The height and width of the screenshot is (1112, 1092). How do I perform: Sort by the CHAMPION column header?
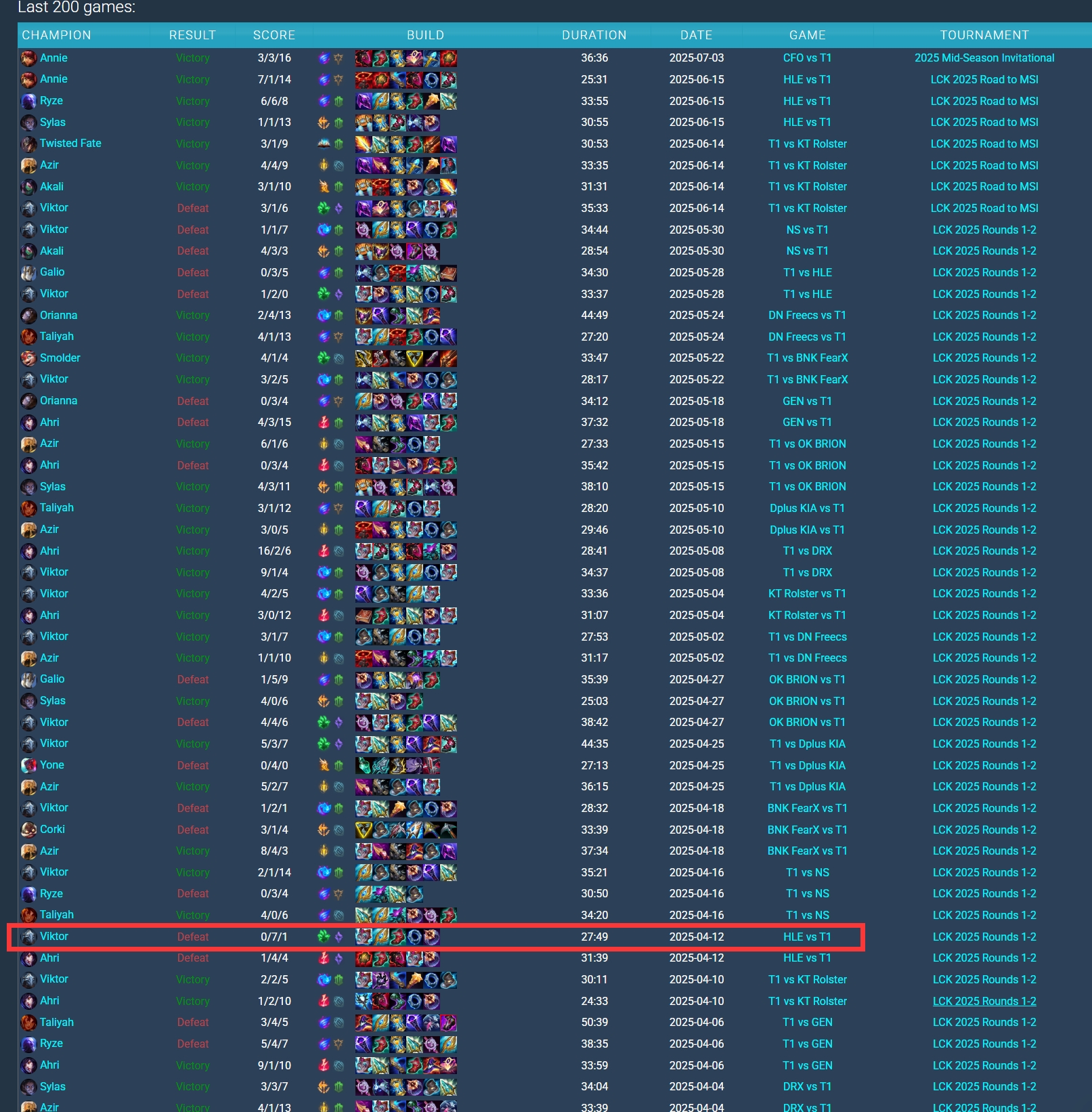tap(56, 35)
